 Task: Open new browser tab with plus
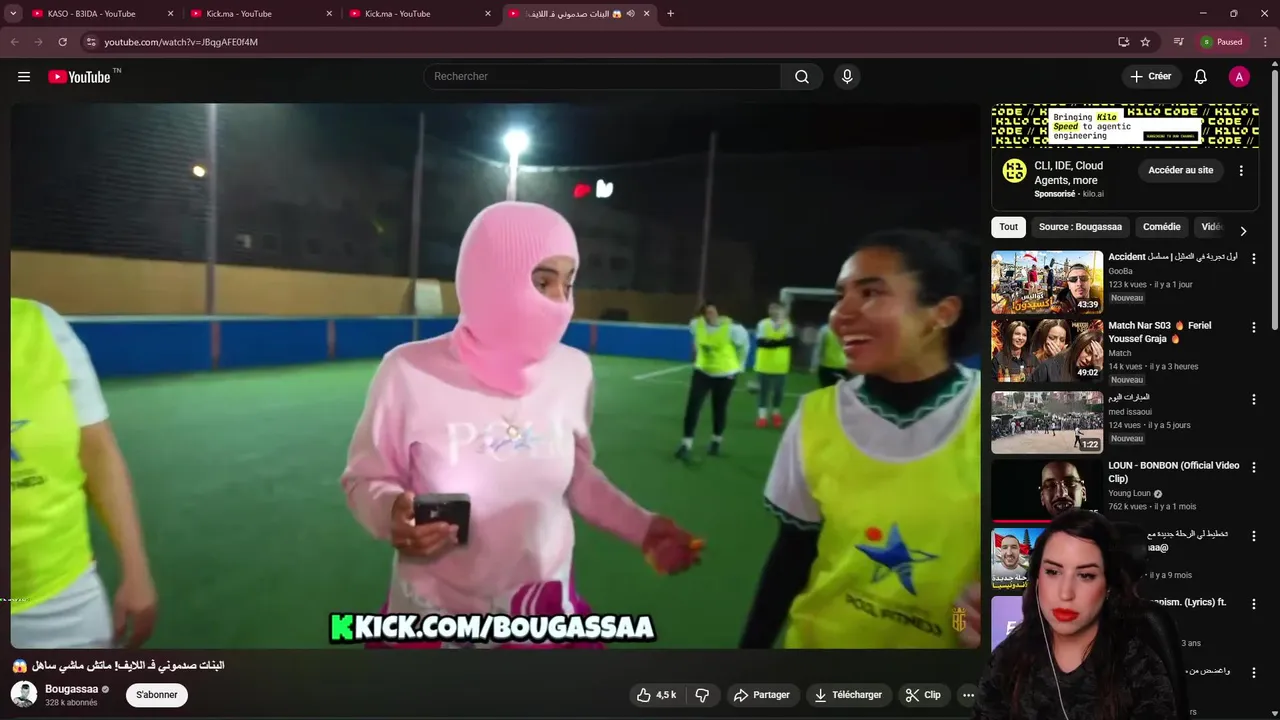(x=670, y=14)
